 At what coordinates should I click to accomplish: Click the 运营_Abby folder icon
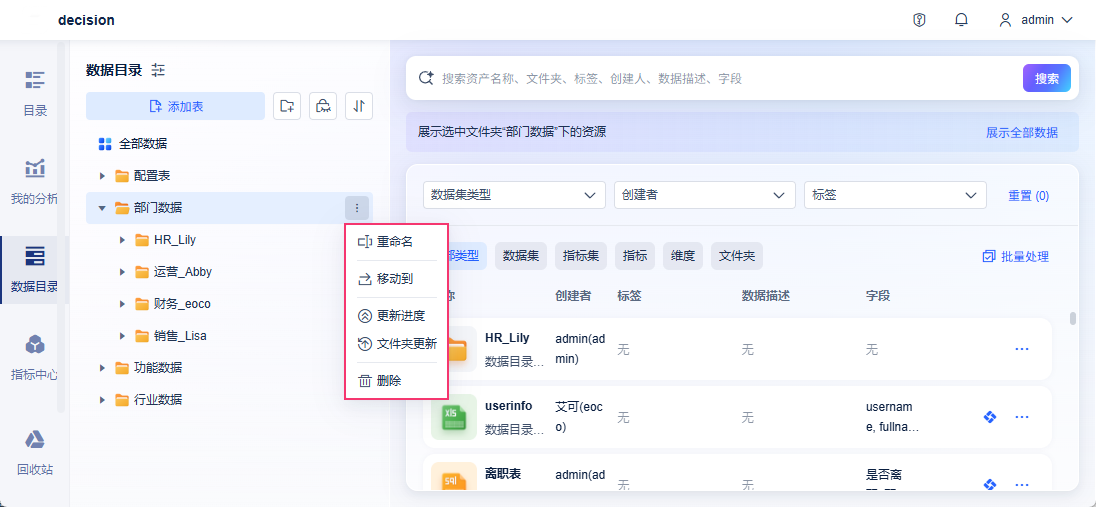tap(142, 272)
